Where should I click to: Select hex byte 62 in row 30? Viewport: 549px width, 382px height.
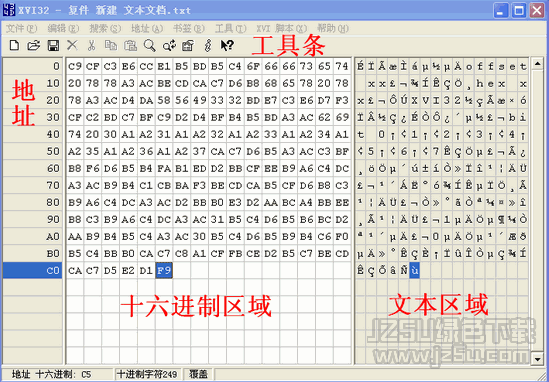tap(325, 117)
